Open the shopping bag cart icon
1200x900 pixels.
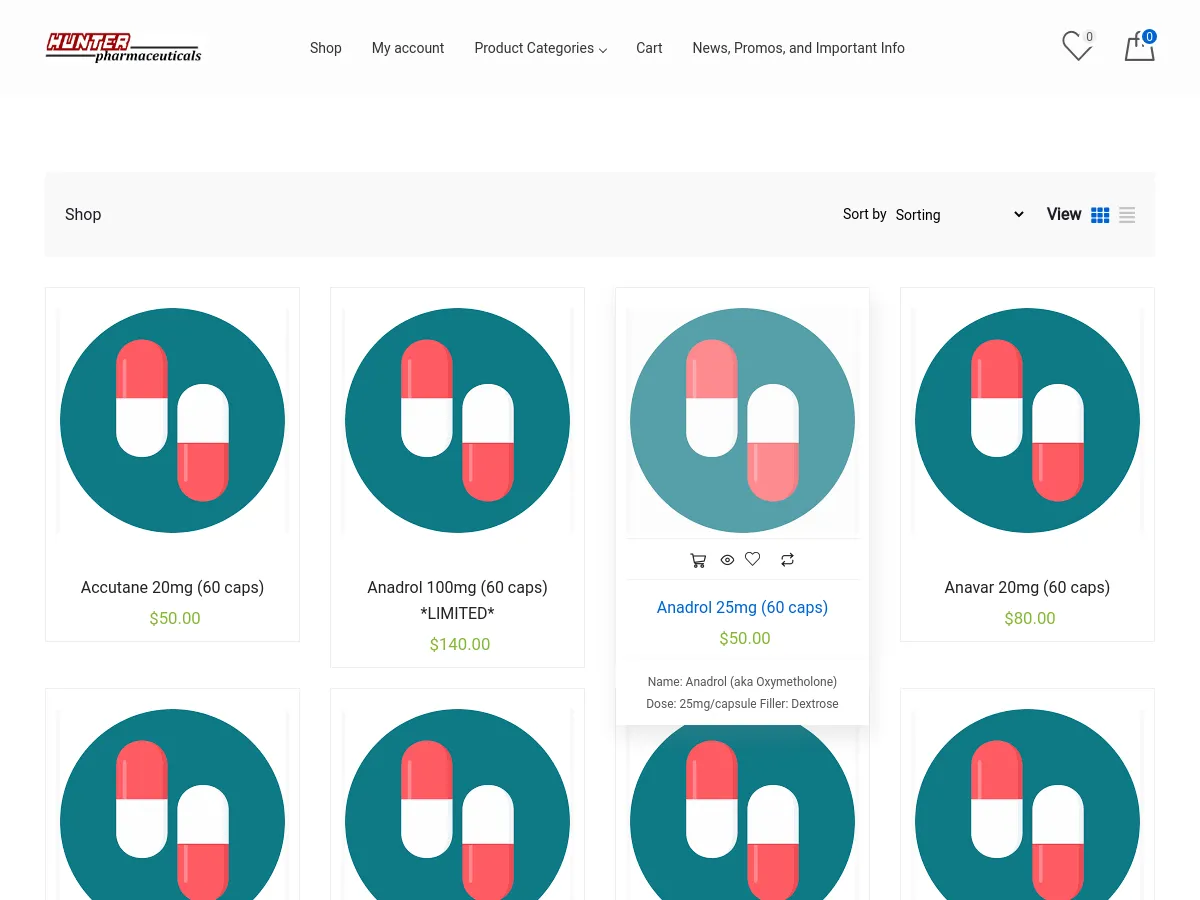(x=1139, y=47)
